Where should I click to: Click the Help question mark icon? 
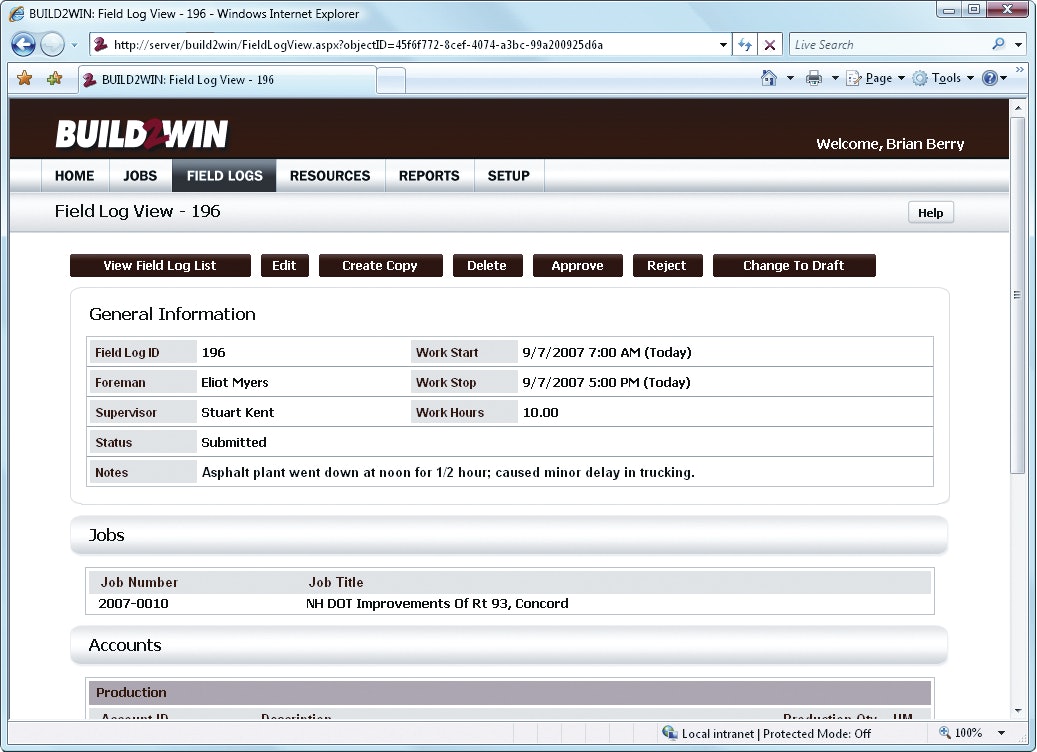tap(989, 77)
